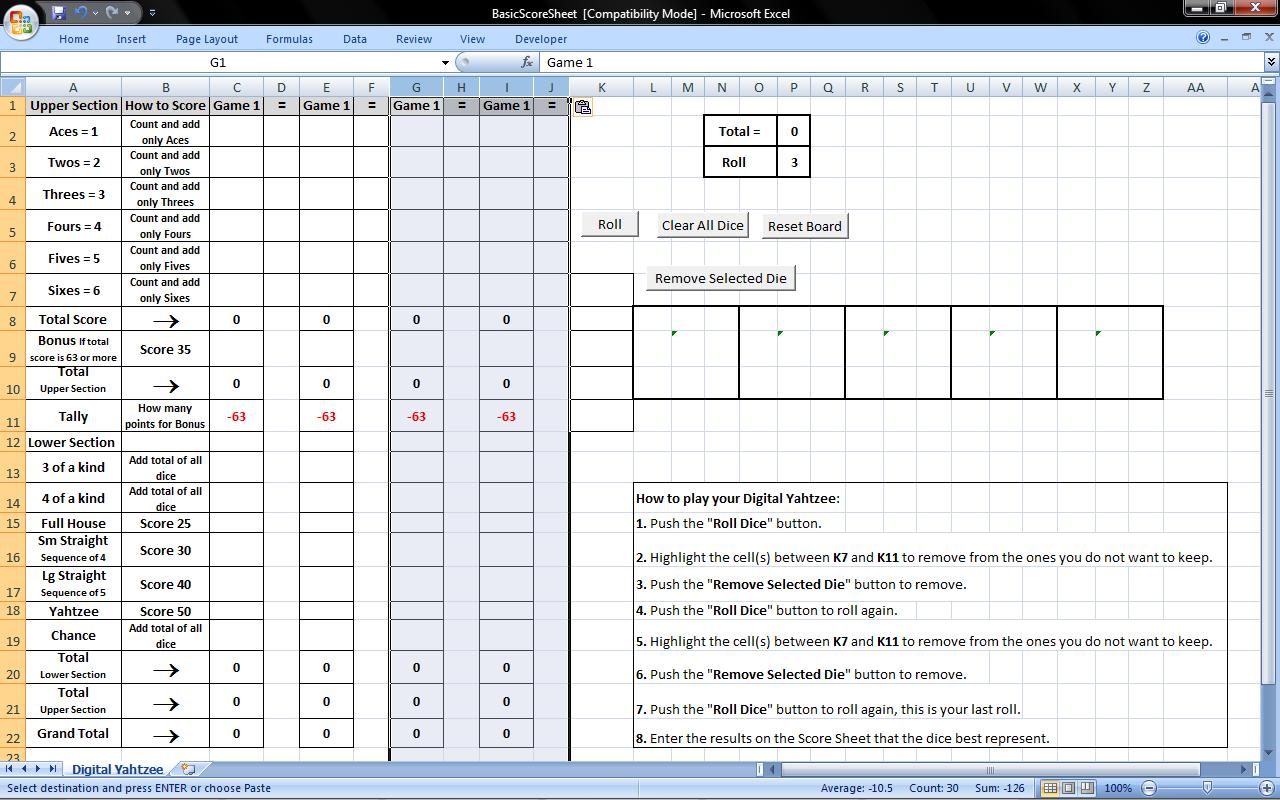The height and width of the screenshot is (800, 1280).
Task: Insert a new worksheet tab
Action: (187, 769)
